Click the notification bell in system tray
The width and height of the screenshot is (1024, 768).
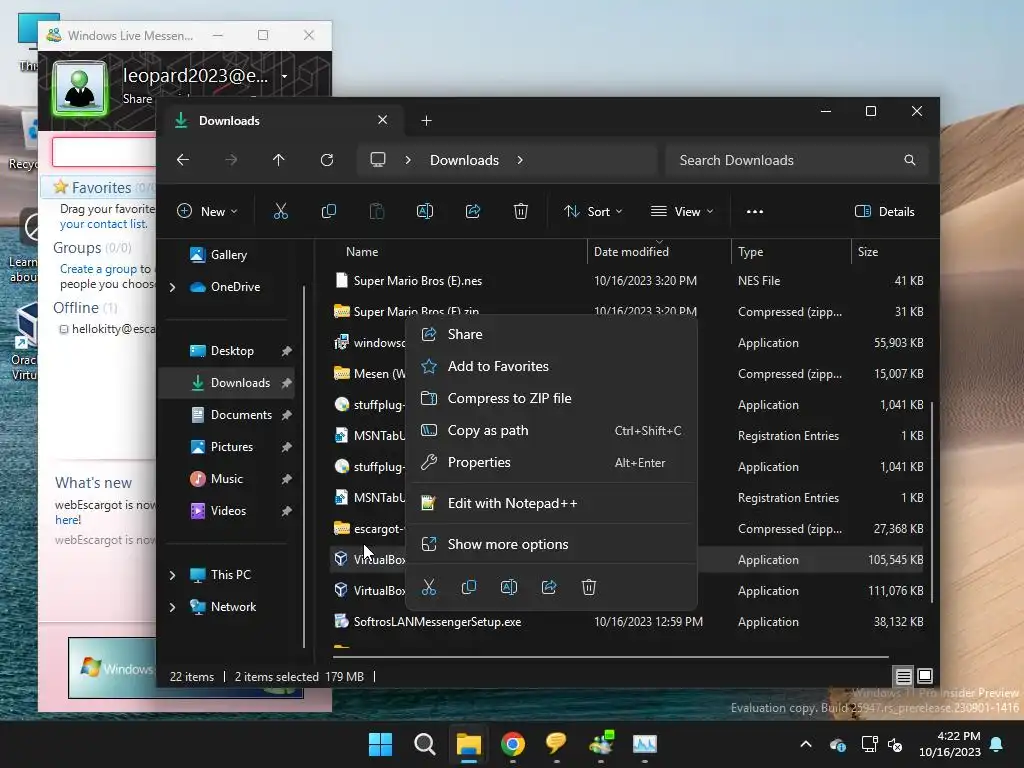[997, 744]
